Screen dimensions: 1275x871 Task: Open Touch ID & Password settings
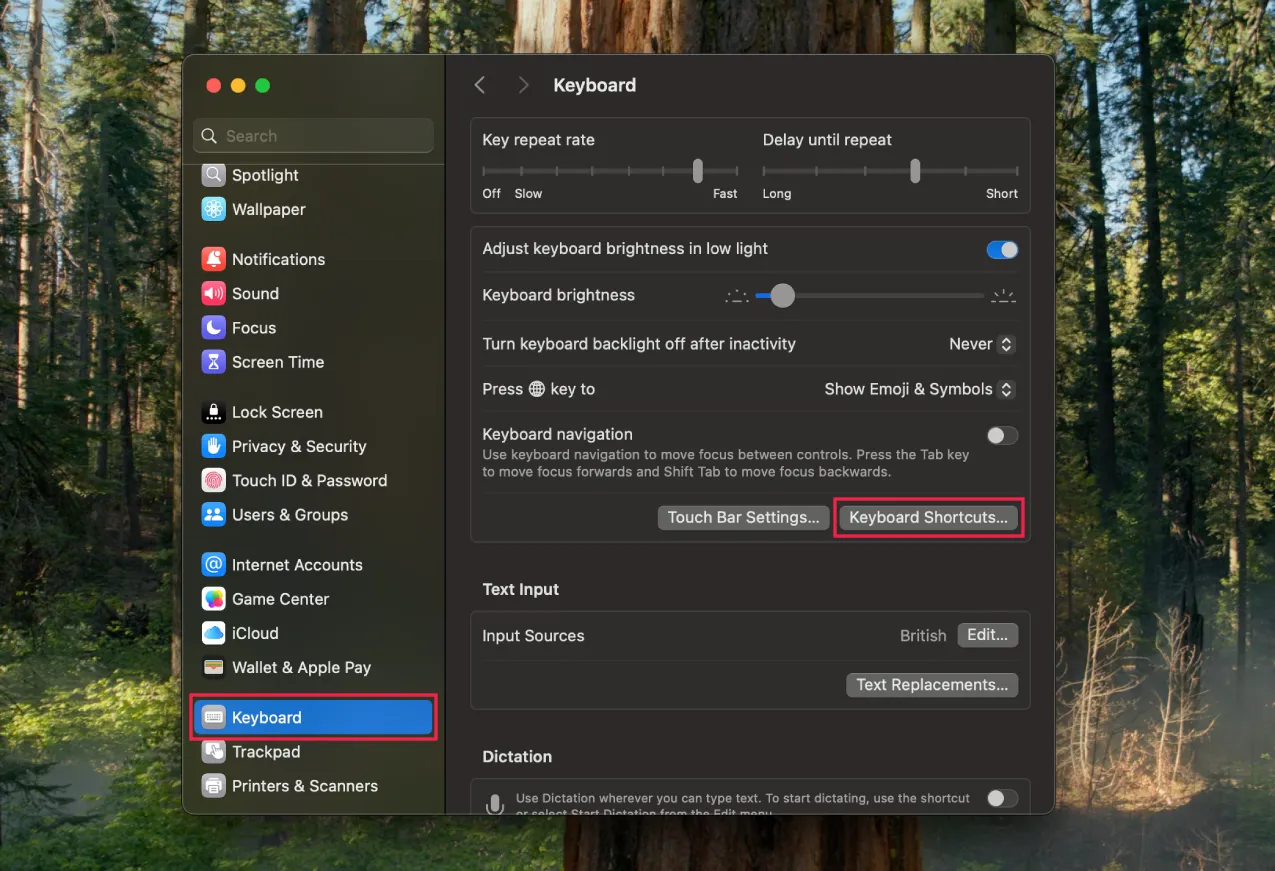(313, 480)
